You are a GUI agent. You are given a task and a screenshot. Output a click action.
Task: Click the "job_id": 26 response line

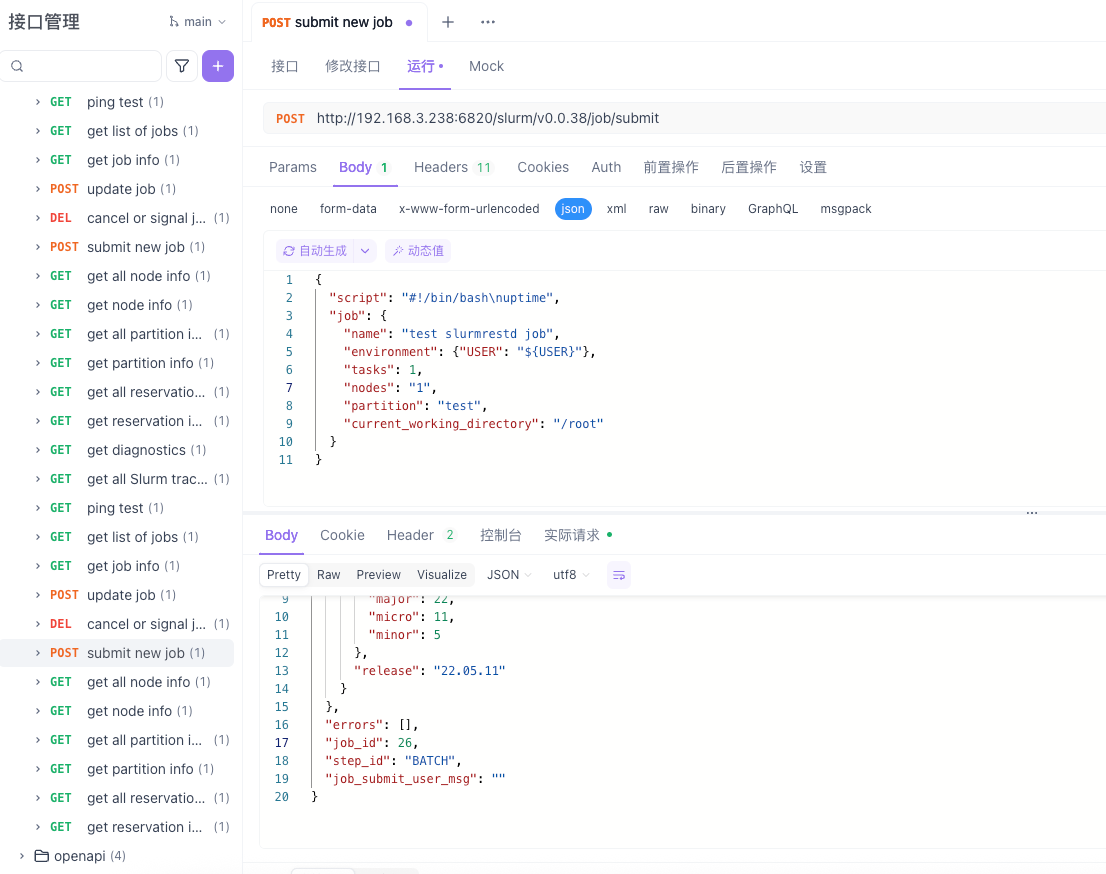371,743
